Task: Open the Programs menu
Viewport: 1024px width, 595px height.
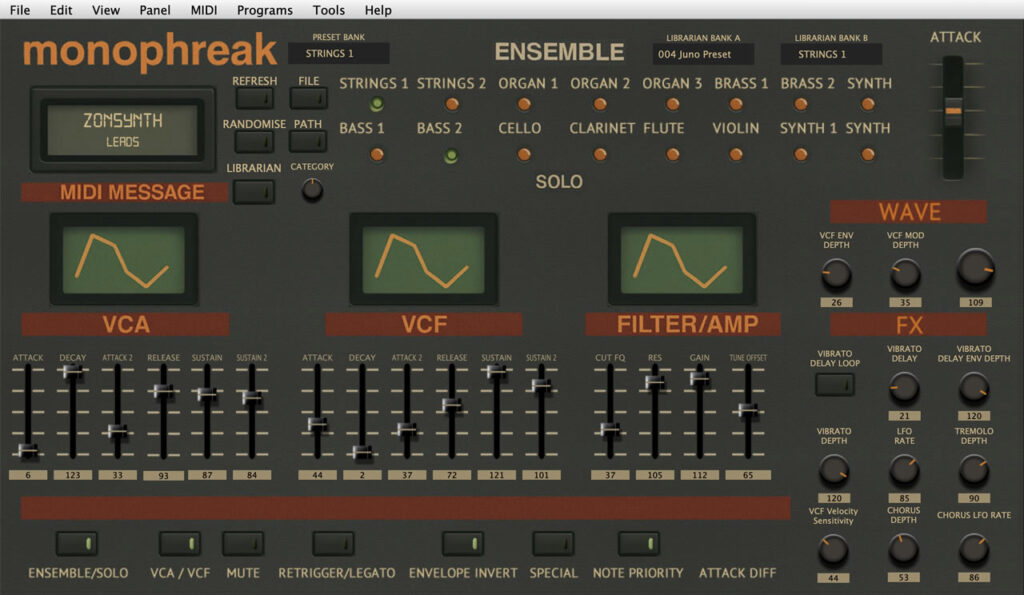Action: (265, 10)
